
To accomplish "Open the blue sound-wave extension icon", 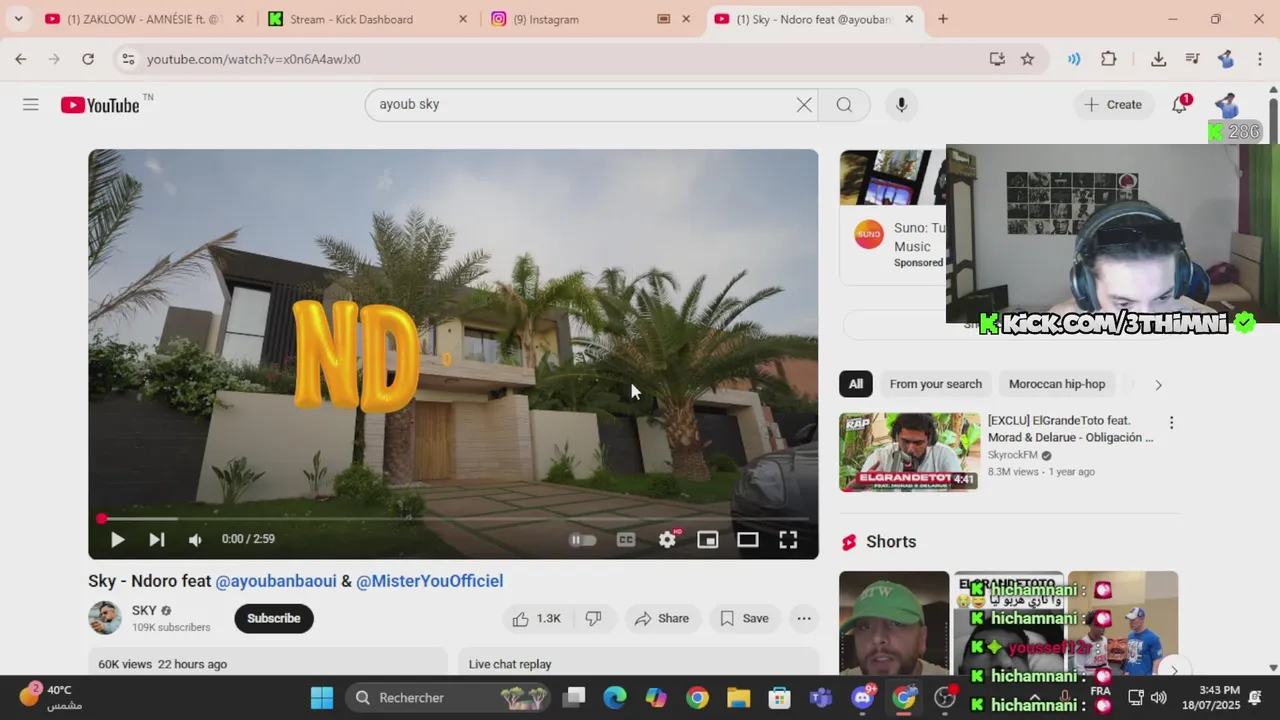I will [1074, 59].
